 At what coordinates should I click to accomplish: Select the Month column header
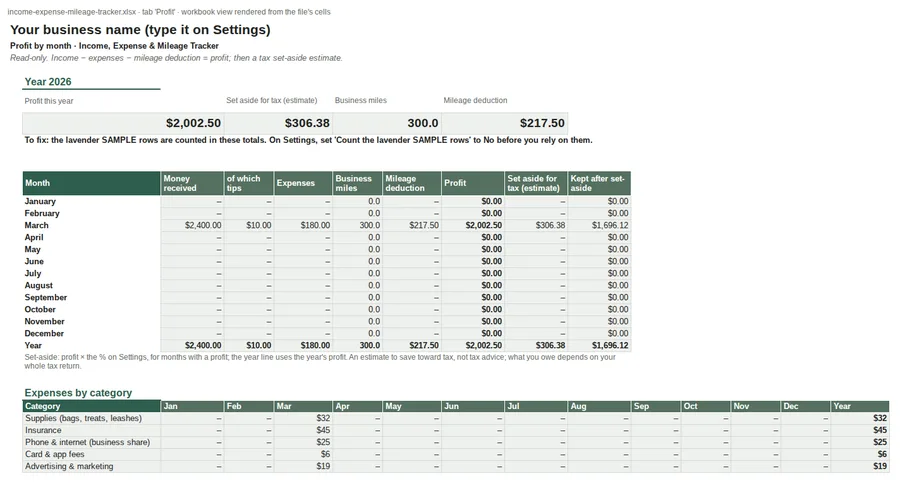point(91,183)
